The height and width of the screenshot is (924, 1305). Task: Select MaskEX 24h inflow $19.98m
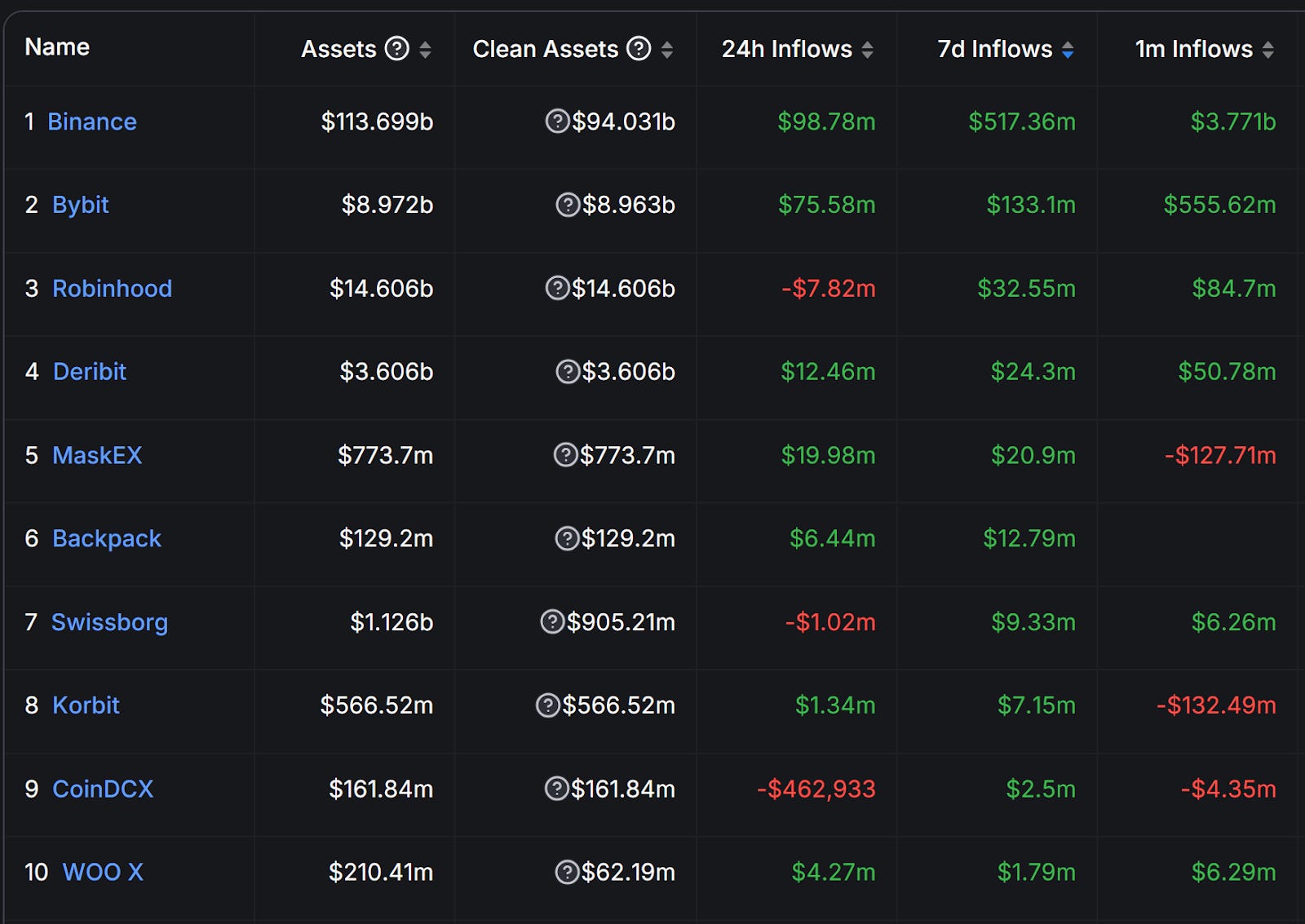(829, 455)
